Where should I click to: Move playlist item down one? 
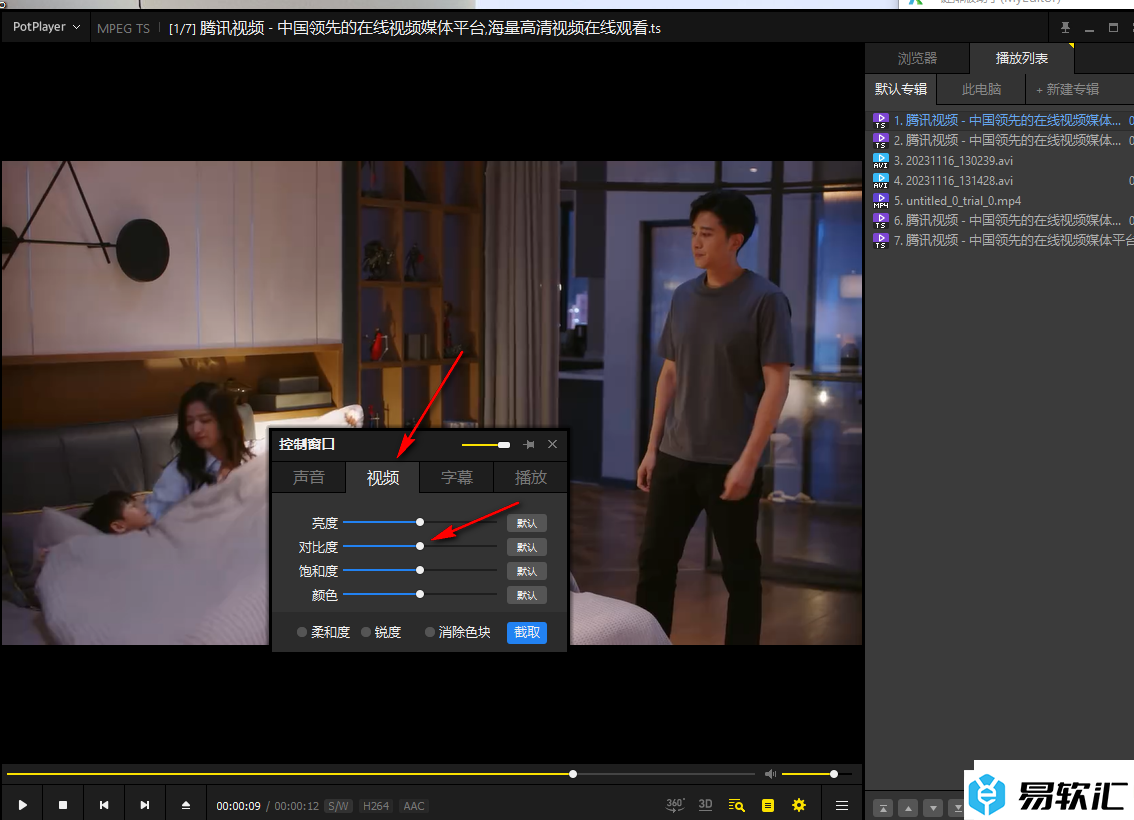934,808
